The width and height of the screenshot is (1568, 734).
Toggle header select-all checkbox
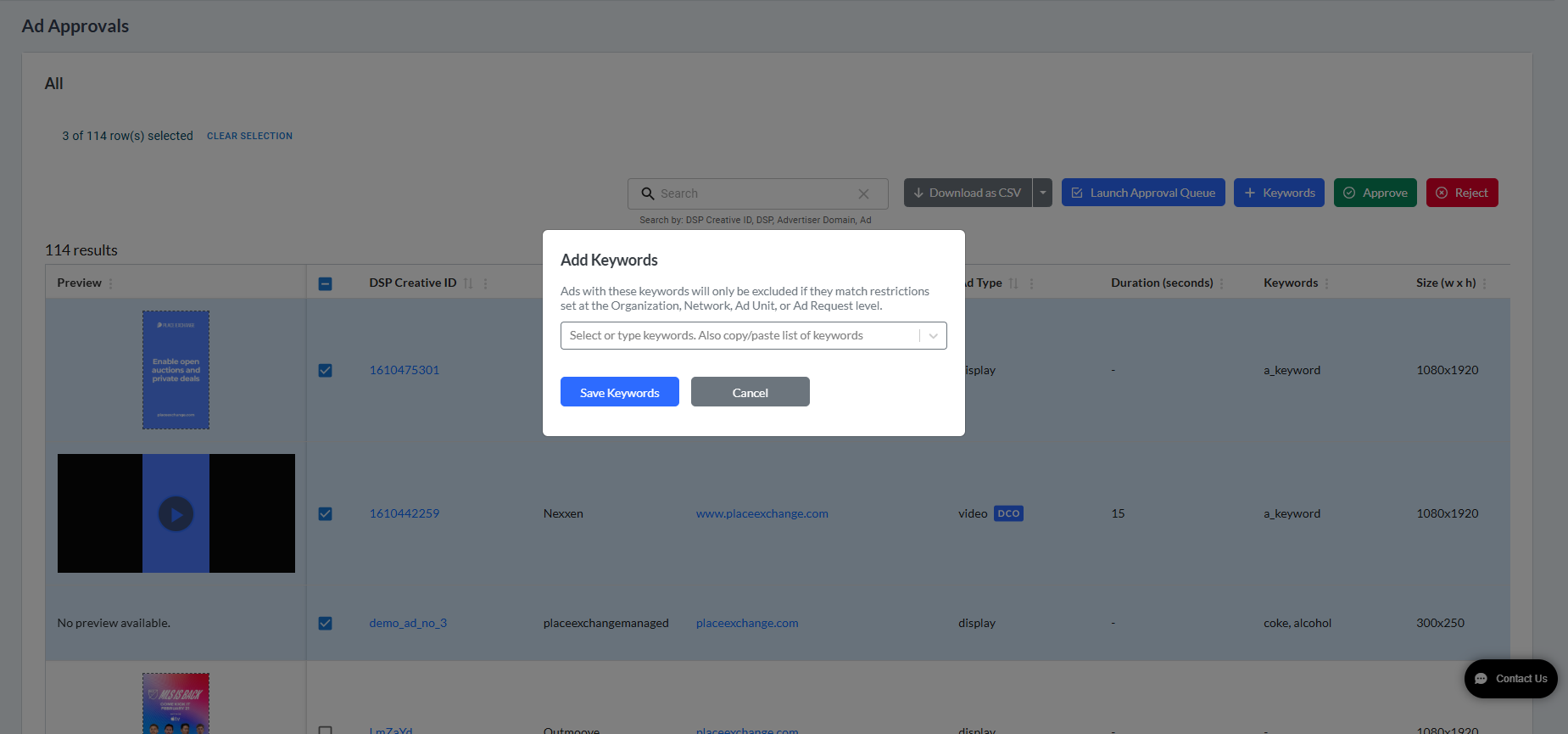(325, 283)
